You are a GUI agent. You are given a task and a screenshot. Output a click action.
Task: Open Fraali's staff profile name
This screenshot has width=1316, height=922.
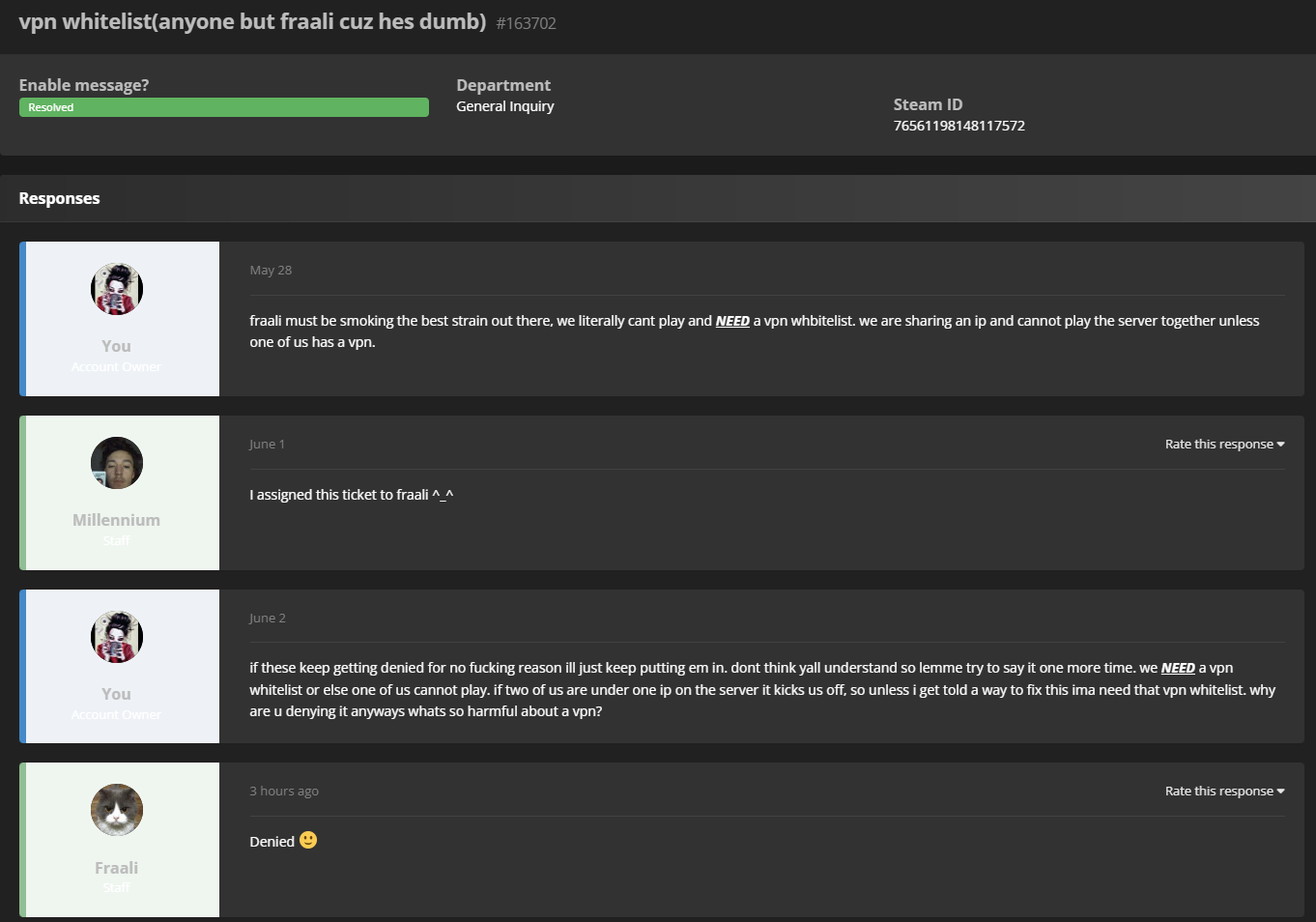coord(116,868)
